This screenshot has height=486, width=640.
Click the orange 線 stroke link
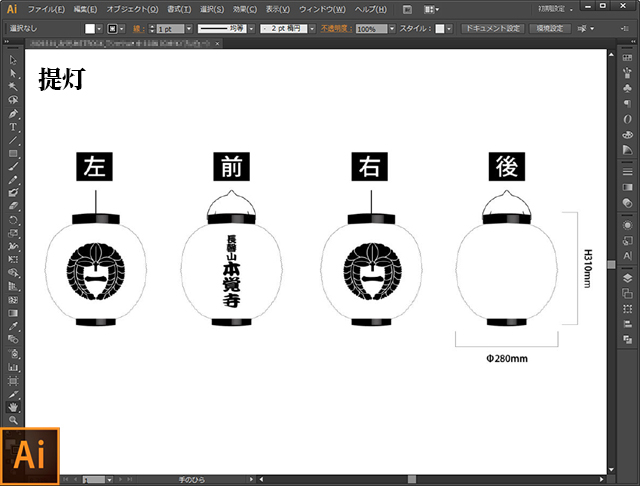(x=138, y=29)
